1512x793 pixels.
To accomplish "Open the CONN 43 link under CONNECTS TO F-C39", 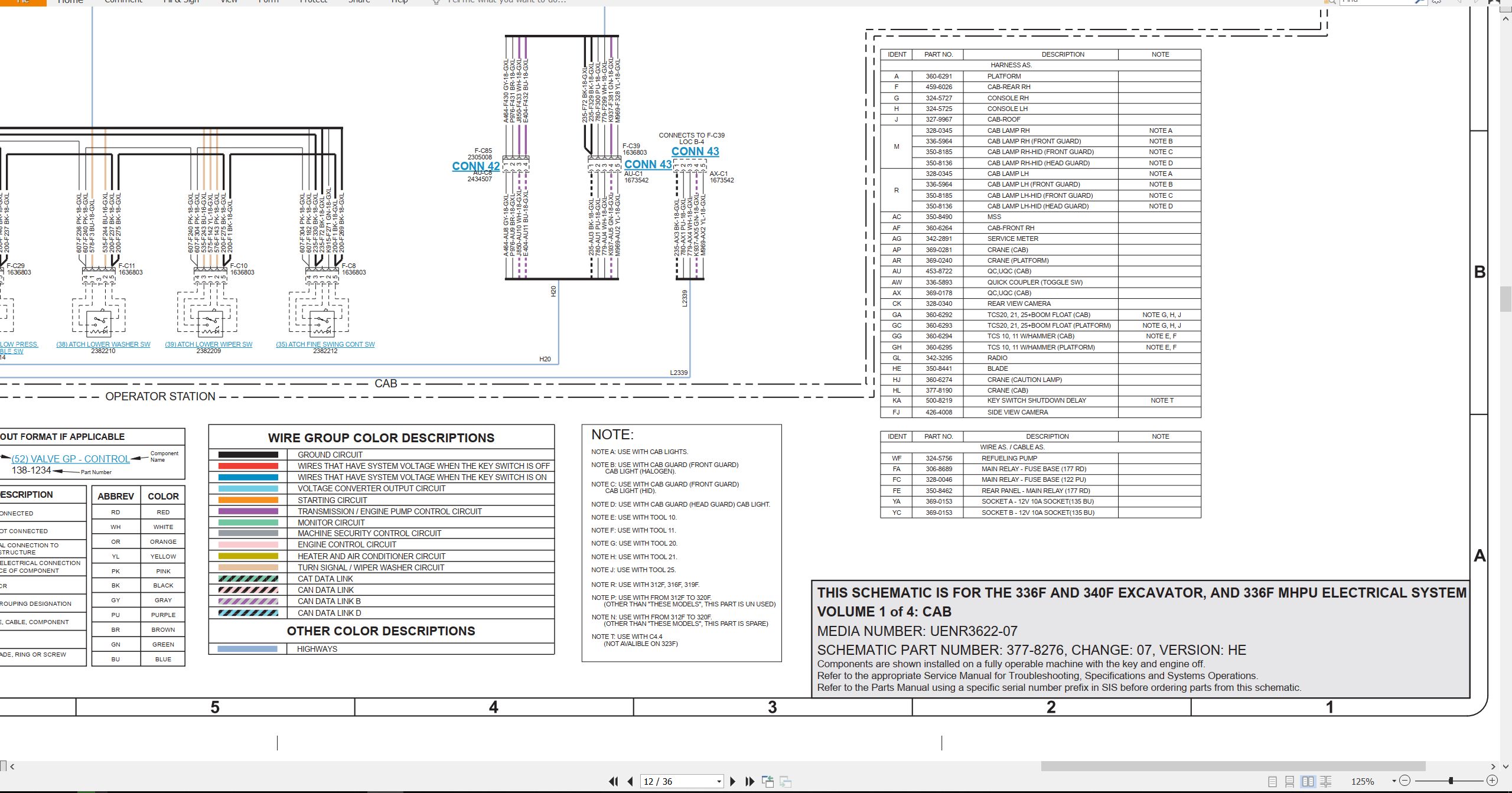I will [x=695, y=151].
